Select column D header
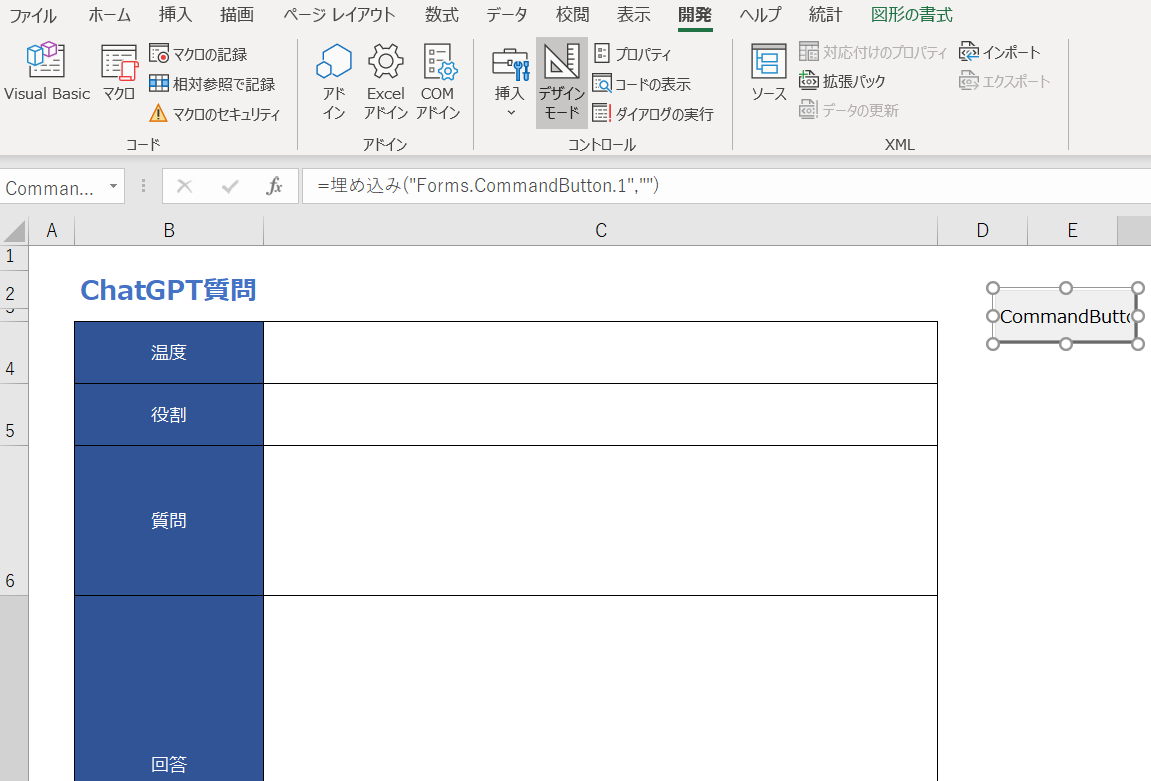This screenshot has width=1151, height=781. [982, 230]
